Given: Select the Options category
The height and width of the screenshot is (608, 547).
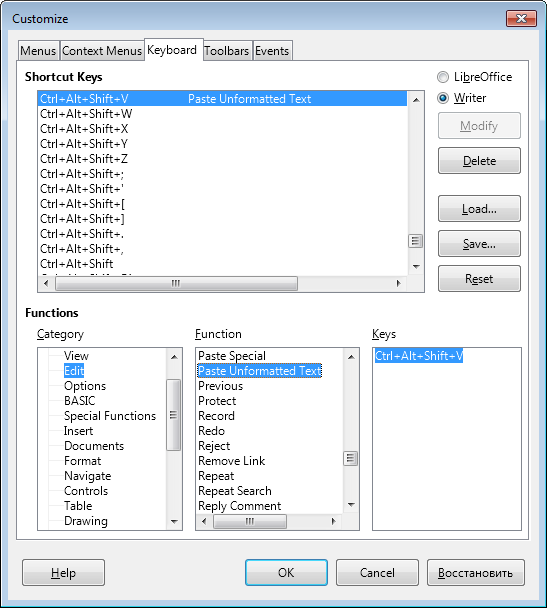Looking at the screenshot, I should tap(85, 386).
